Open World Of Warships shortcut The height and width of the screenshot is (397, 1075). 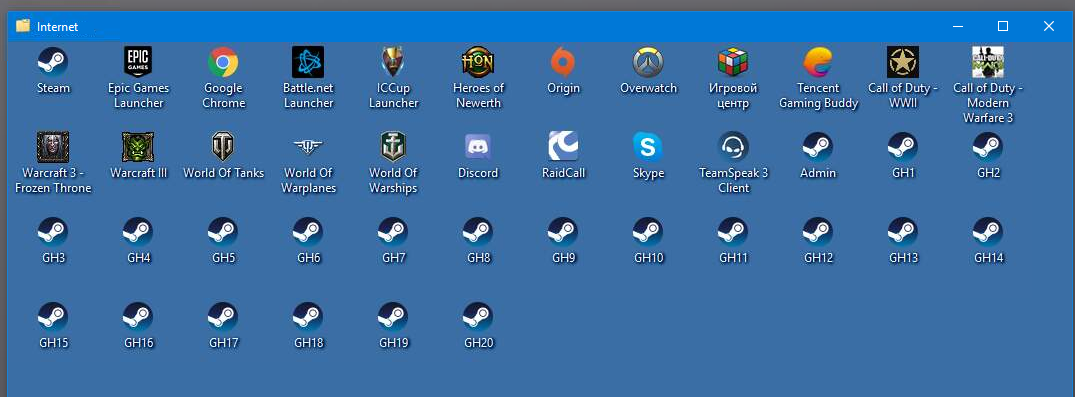click(393, 147)
